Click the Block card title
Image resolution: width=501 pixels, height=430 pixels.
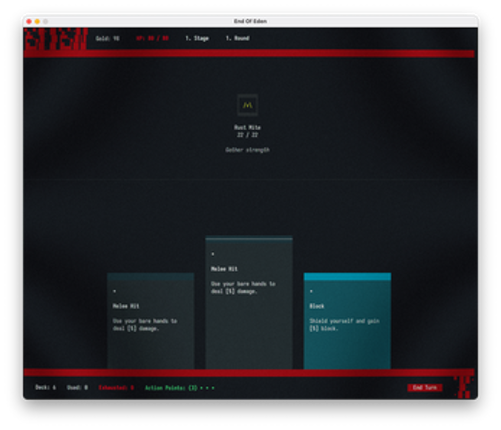(317, 306)
